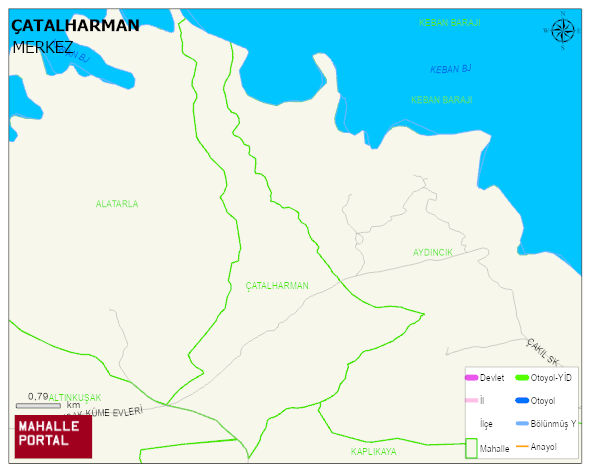Viewport: 591px width, 472px height.
Task: Click the green Otoyol-YİD legend swatch
Action: tap(522, 377)
